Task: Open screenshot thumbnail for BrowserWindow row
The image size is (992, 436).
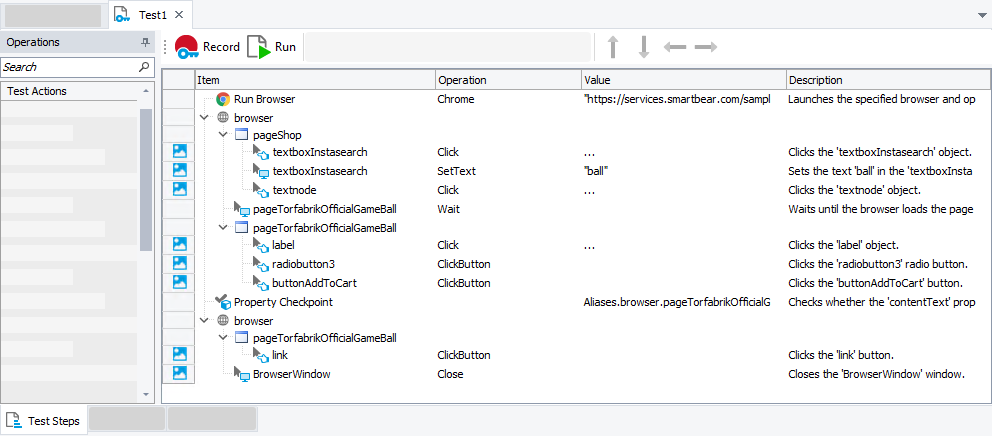Action: tap(181, 373)
